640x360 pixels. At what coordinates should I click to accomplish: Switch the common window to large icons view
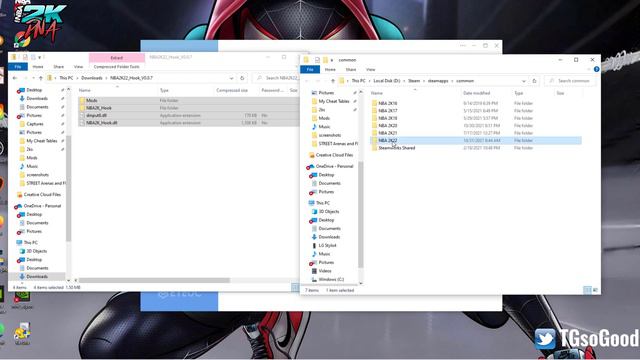tap(595, 290)
